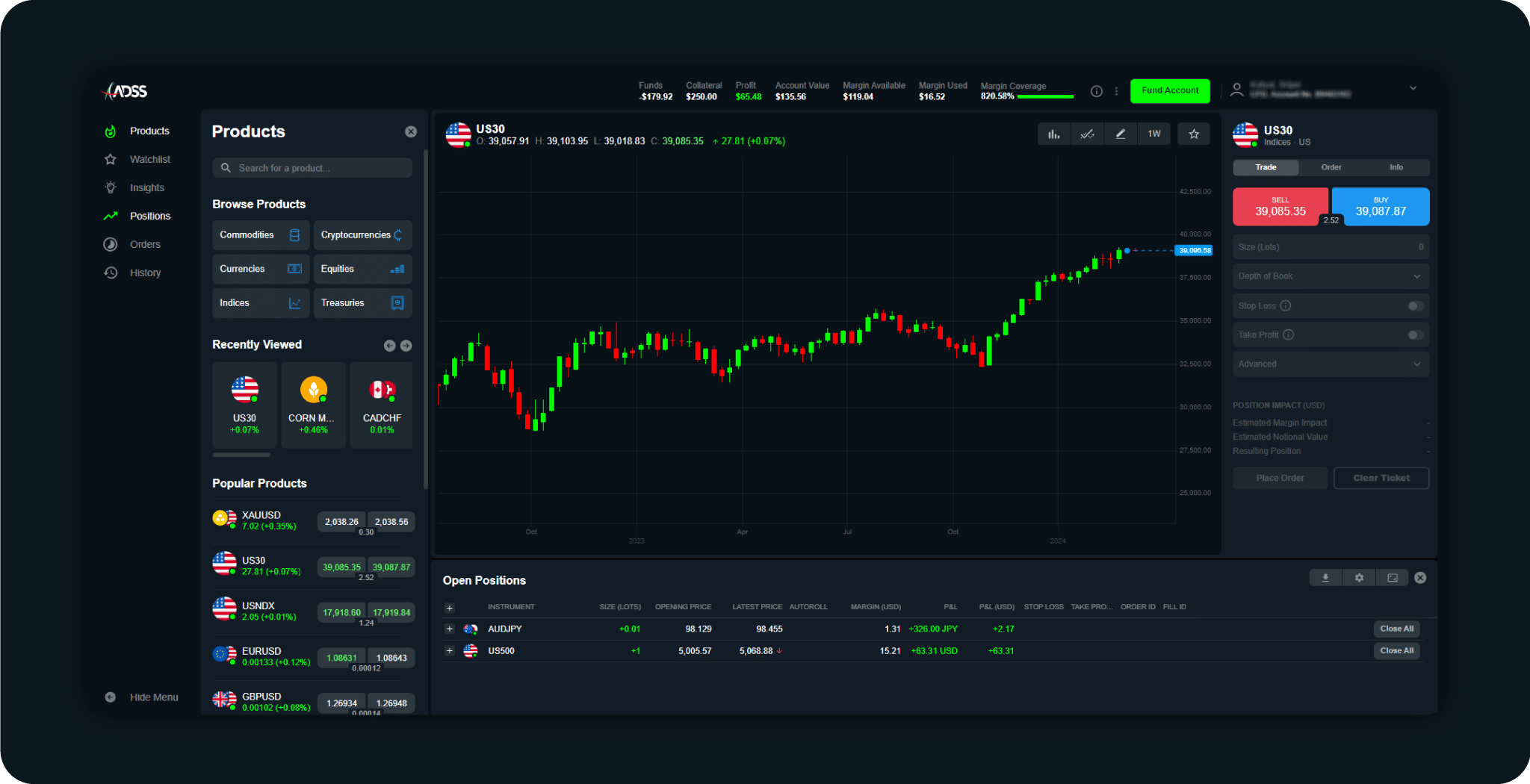Click the Recently Viewed horizontal scrollbar
The image size is (1530, 784).
241,455
